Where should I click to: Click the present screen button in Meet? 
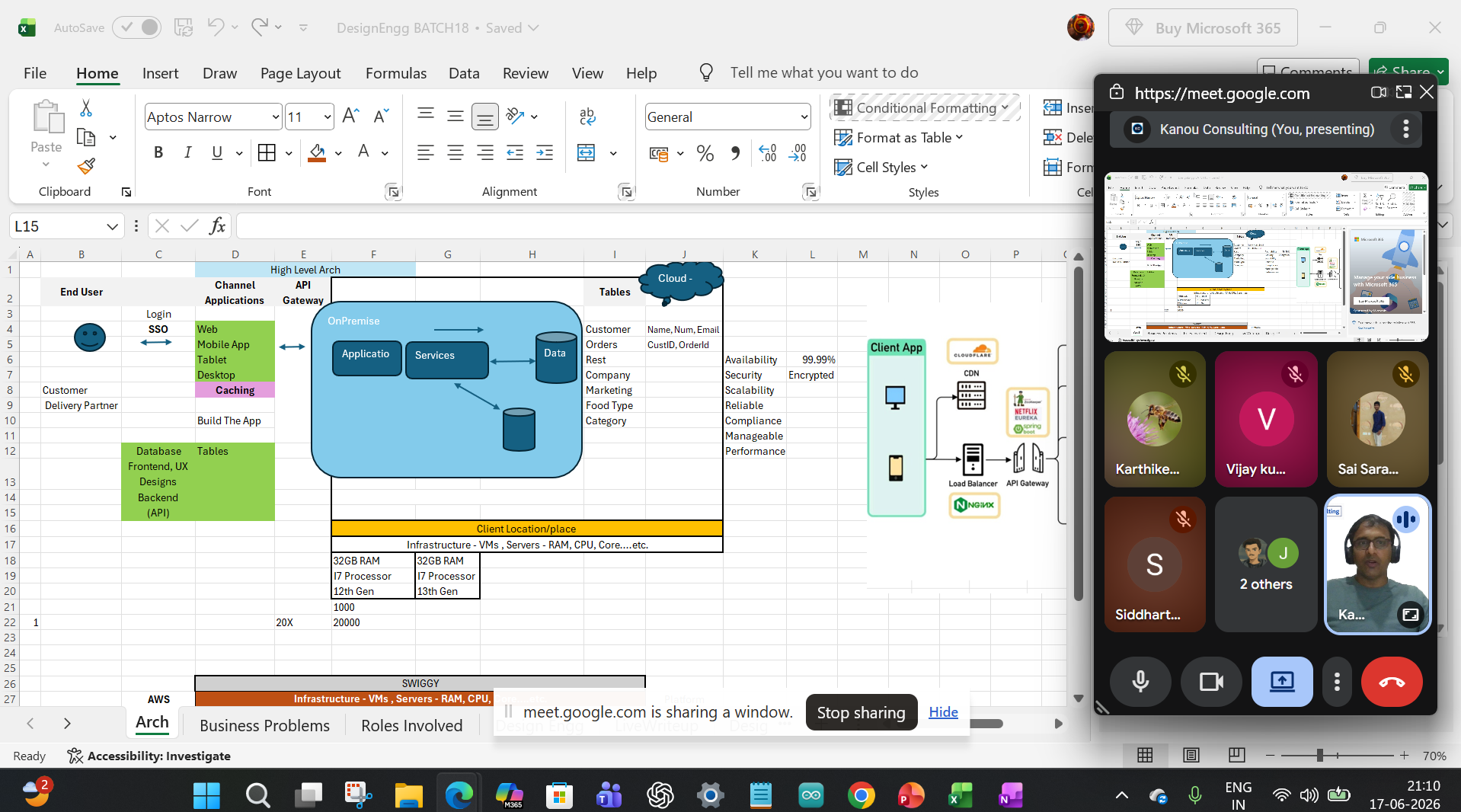(x=1282, y=681)
